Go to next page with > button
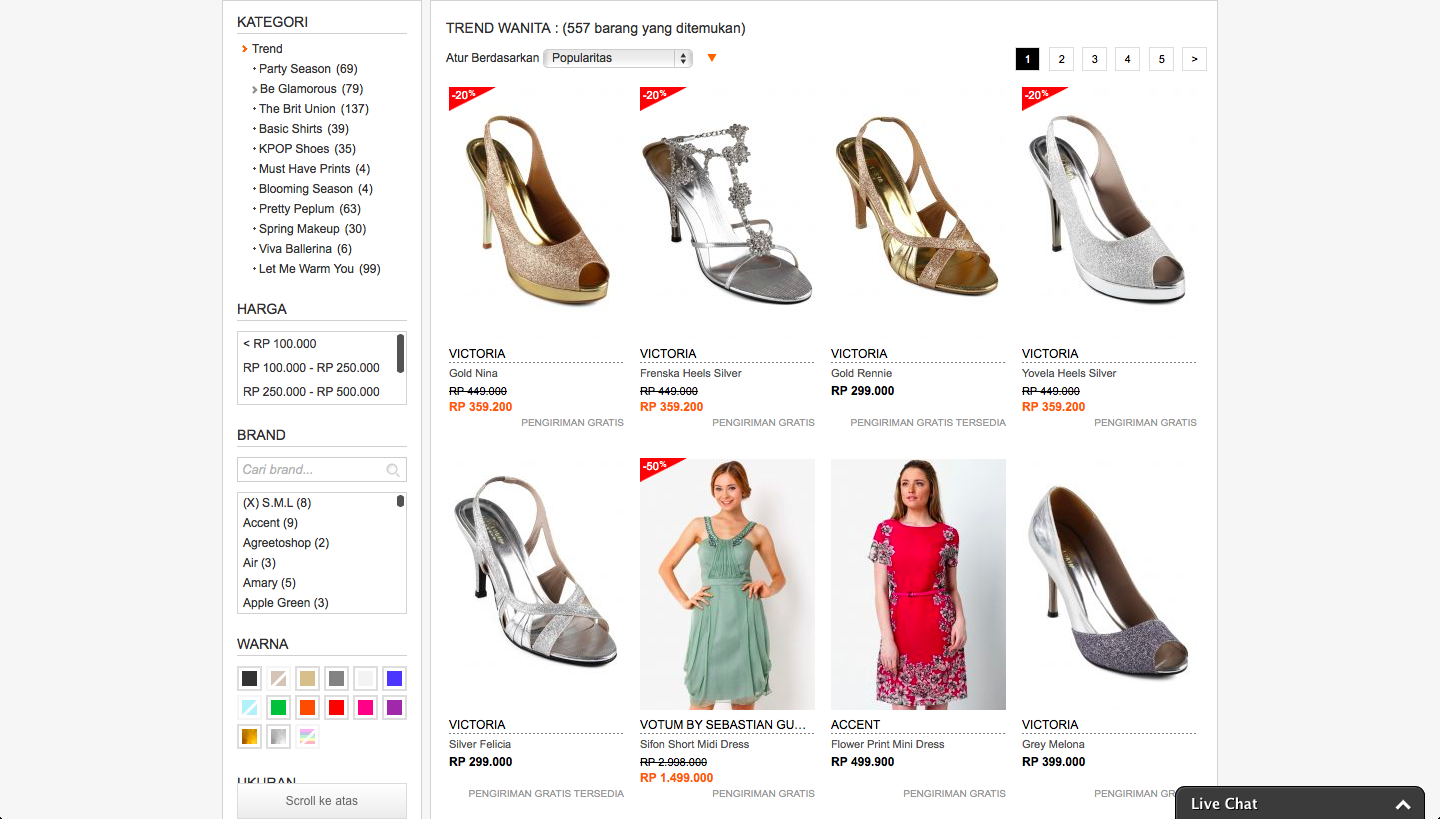The height and width of the screenshot is (819, 1440). pyautogui.click(x=1194, y=59)
